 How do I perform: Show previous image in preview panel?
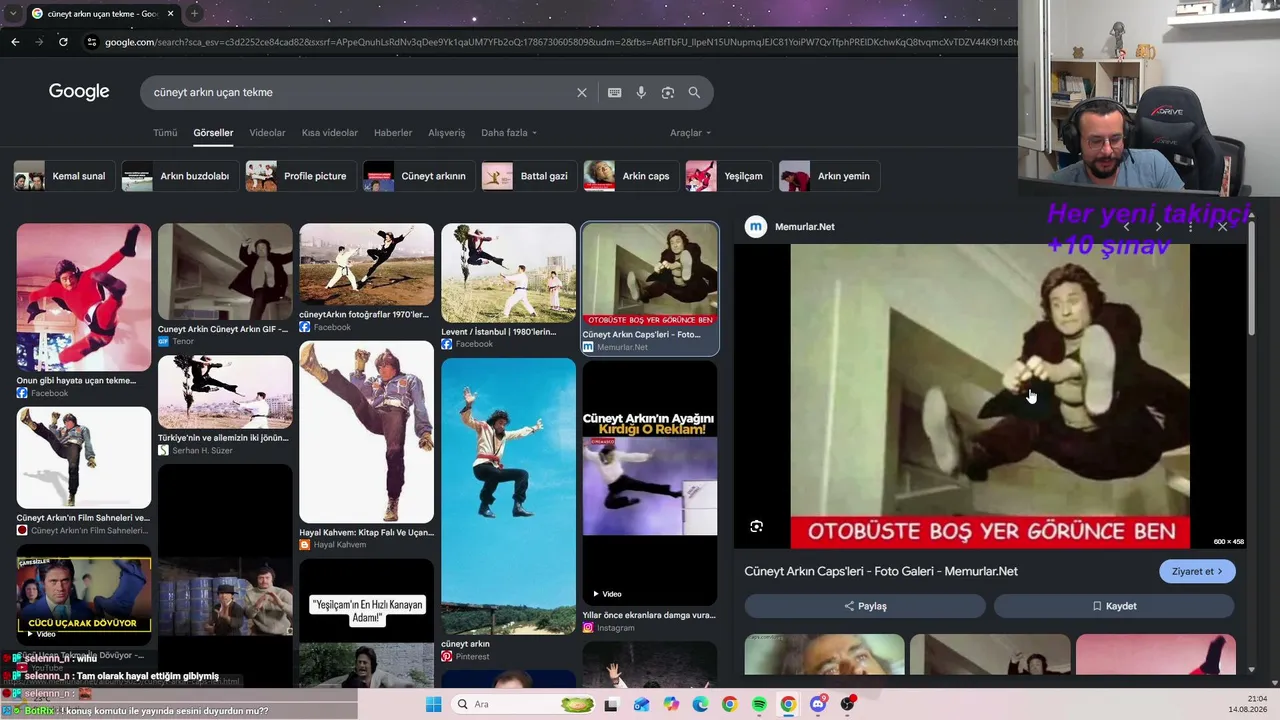pos(1126,227)
